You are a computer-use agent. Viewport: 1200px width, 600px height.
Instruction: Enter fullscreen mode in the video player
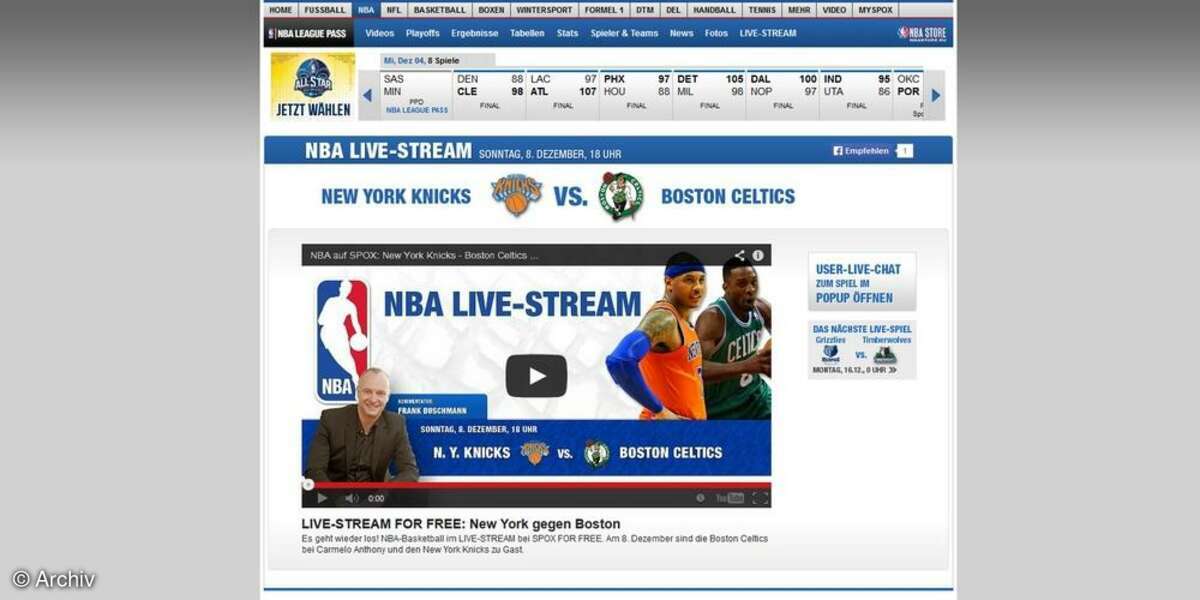point(760,498)
